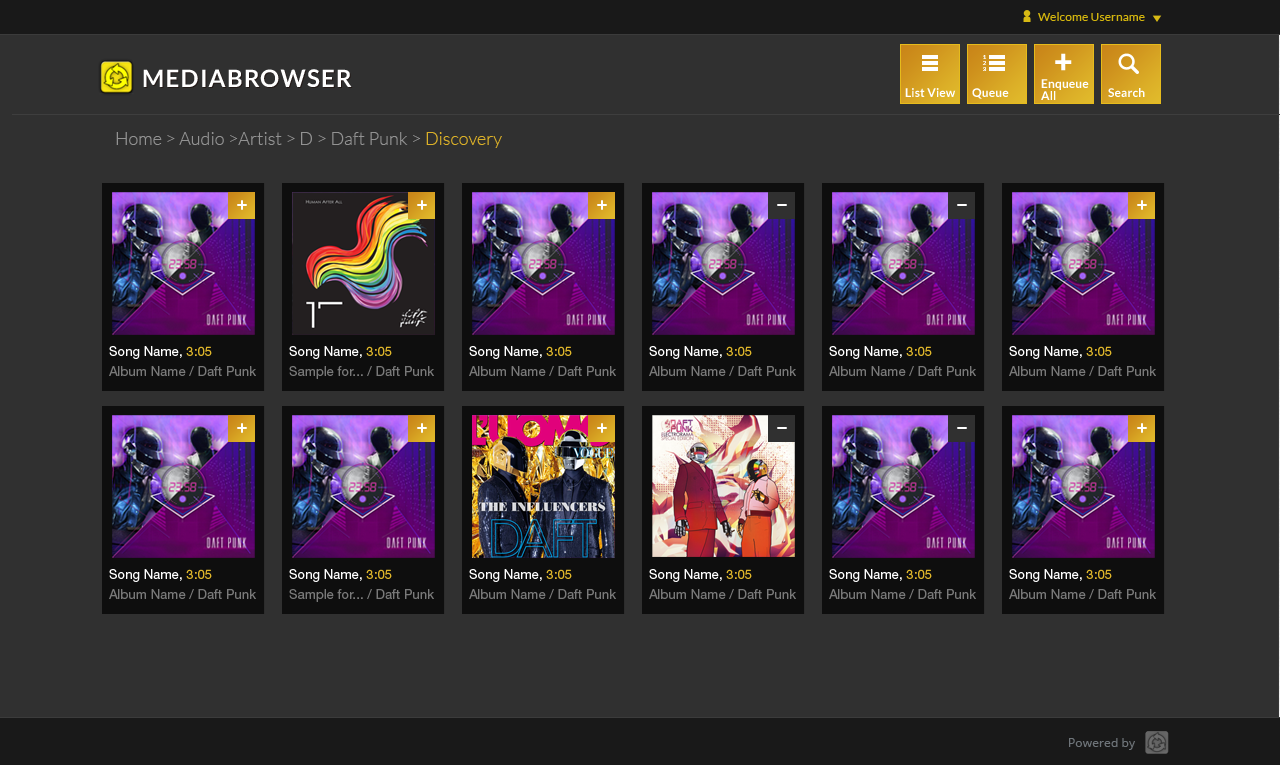Go to Home in the breadcrumb

point(138,139)
